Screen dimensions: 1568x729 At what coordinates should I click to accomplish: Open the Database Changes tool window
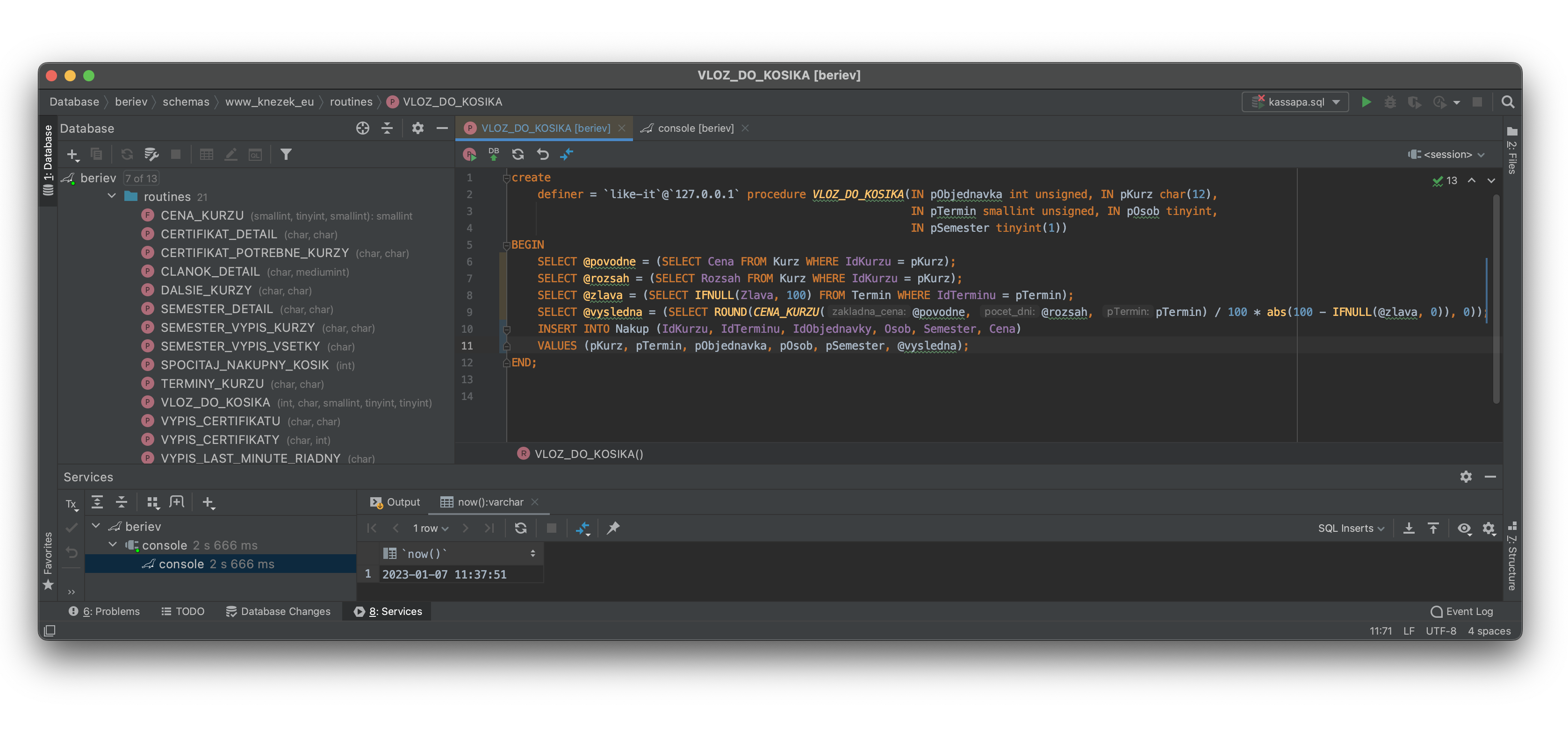pos(278,612)
